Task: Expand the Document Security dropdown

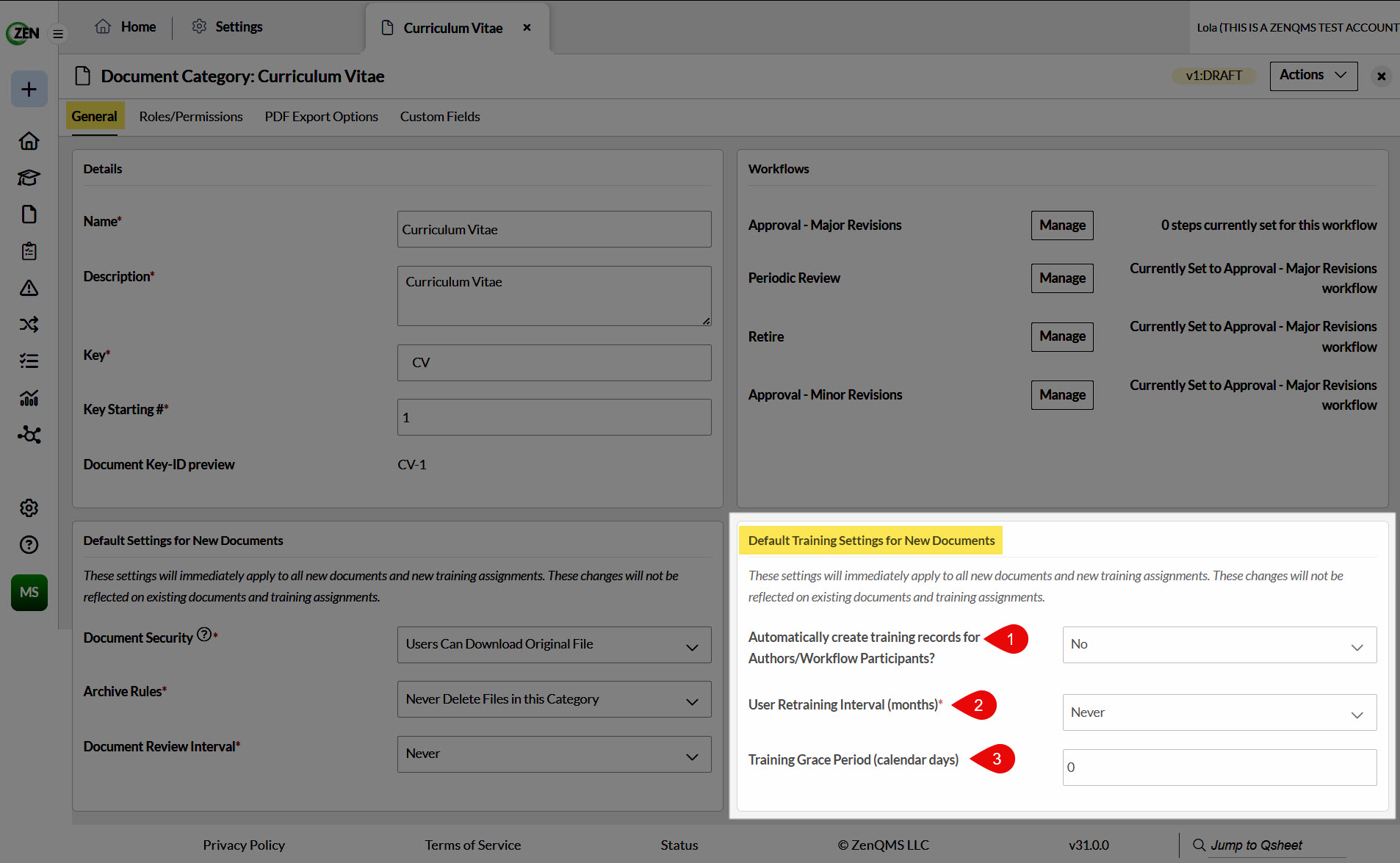Action: [x=554, y=644]
